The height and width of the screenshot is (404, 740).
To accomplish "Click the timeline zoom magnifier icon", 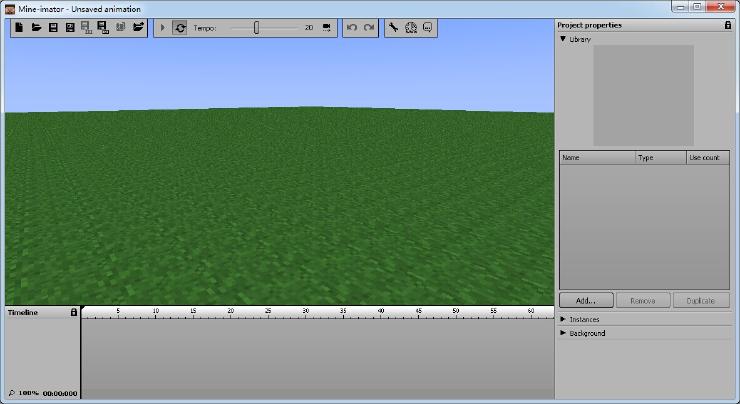I will [12, 393].
